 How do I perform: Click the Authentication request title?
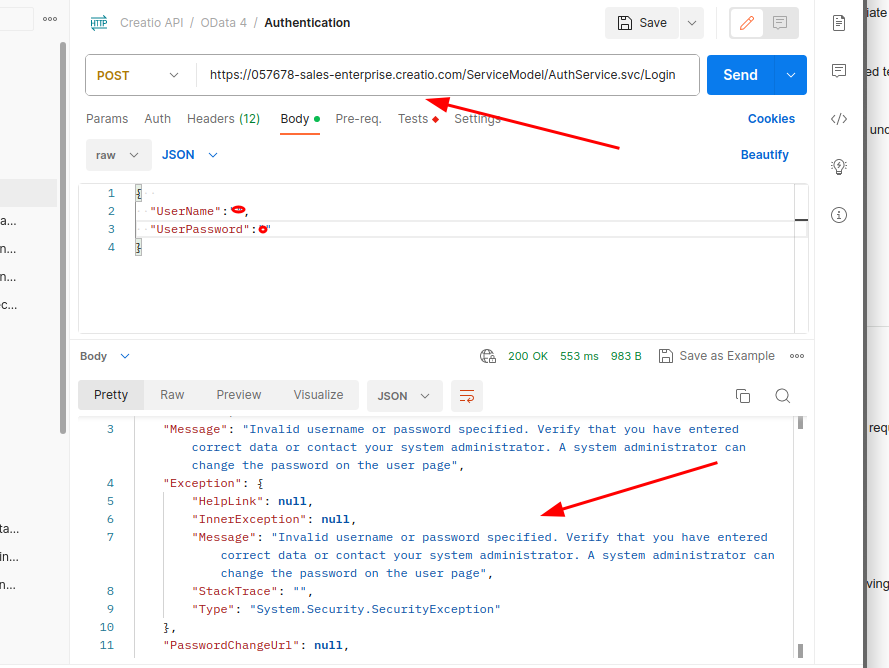click(x=307, y=23)
